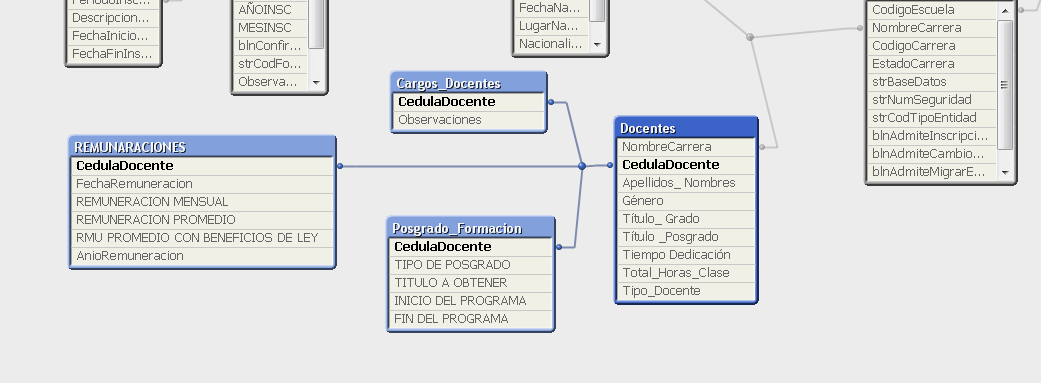Screen dimensions: 1041x383
Task: Select NombreCarrera in the CodigoEscuela table
Action: (x=932, y=28)
